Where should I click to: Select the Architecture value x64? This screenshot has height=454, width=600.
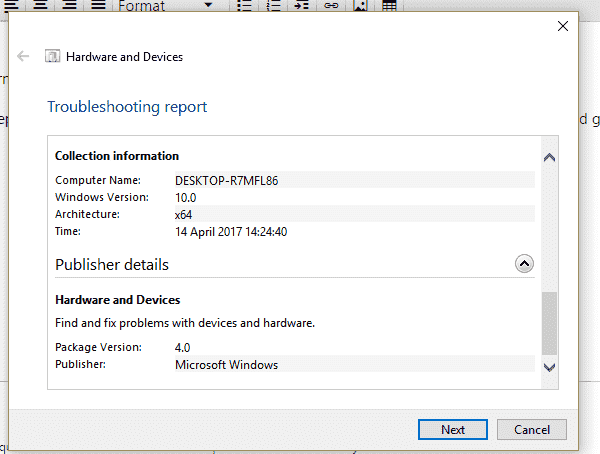(183, 215)
